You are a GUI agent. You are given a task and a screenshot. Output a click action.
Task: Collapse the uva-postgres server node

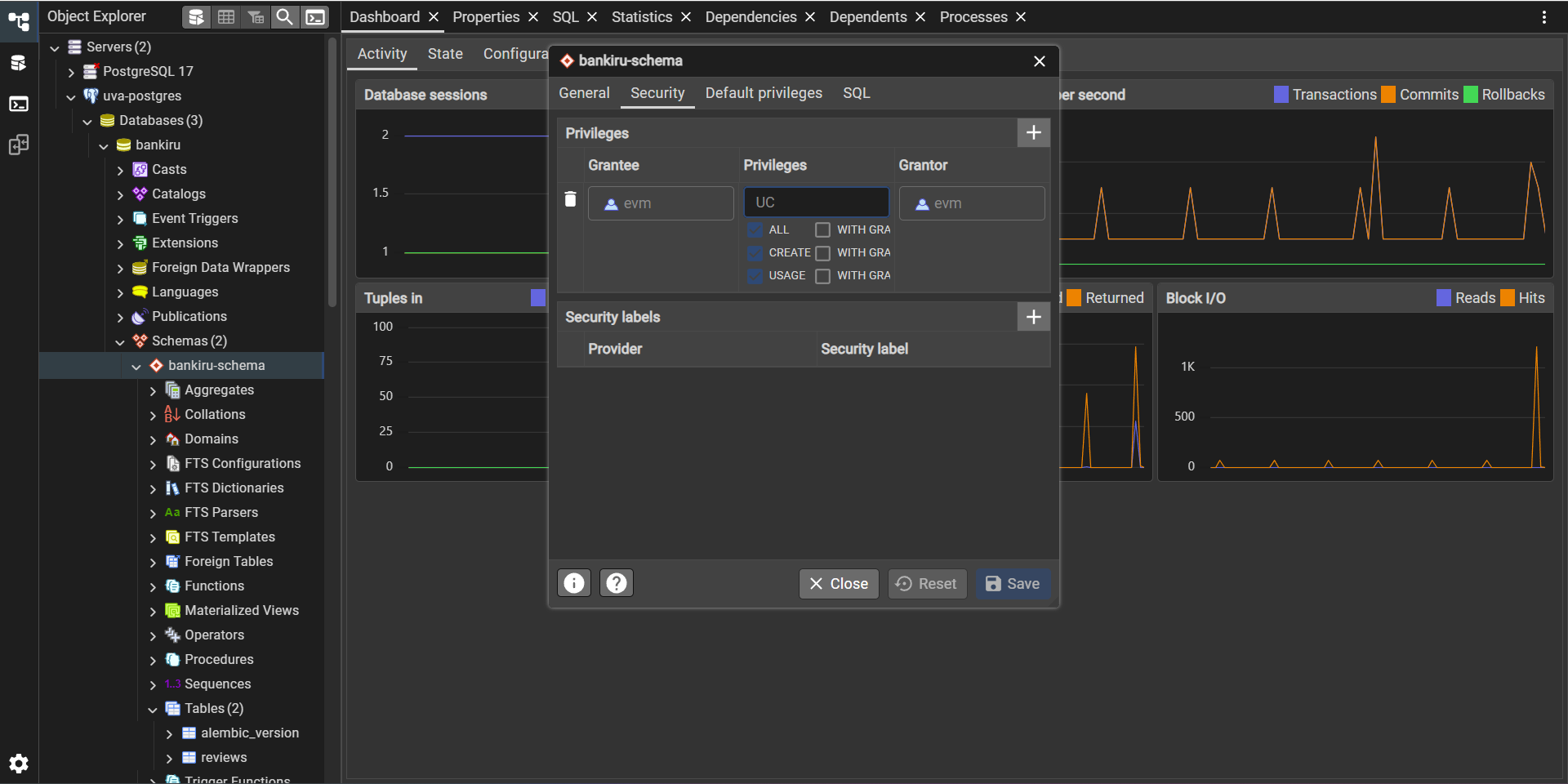tap(71, 96)
